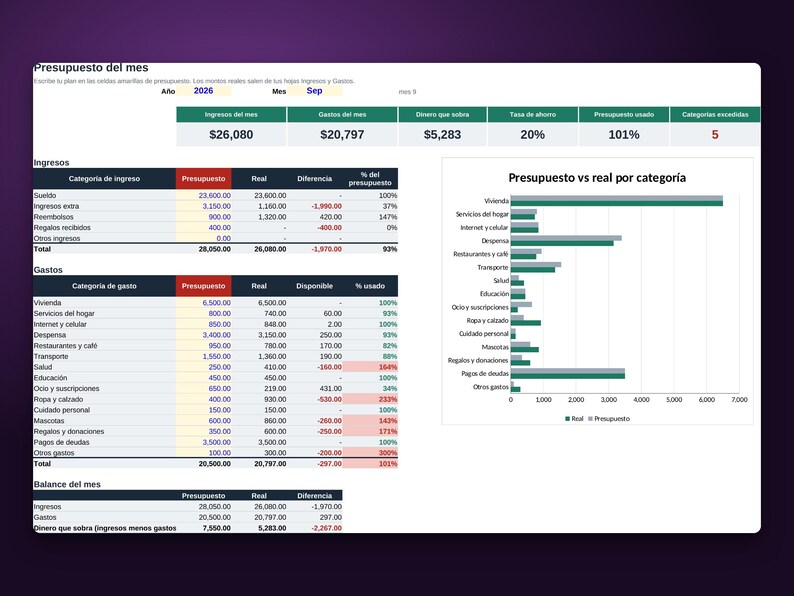Select the balance leftover budget 7,550.00 cell
Viewport: 794px width, 596px height.
204,528
